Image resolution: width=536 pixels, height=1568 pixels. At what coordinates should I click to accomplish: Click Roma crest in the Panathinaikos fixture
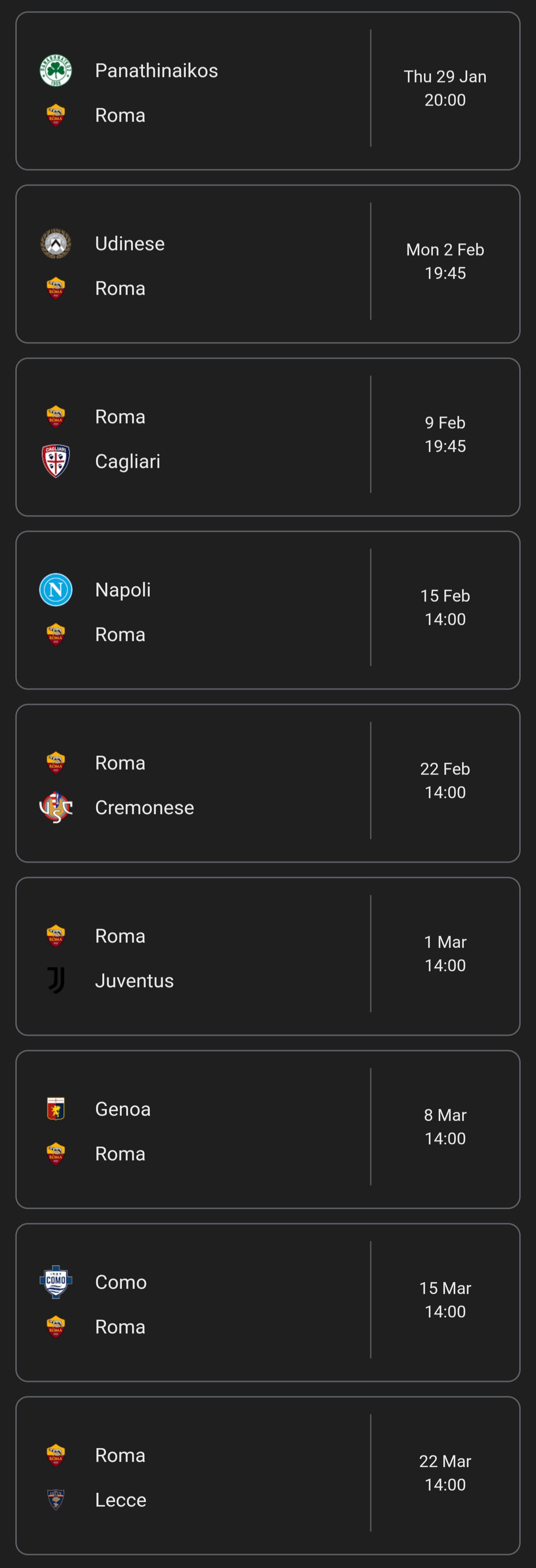point(55,115)
